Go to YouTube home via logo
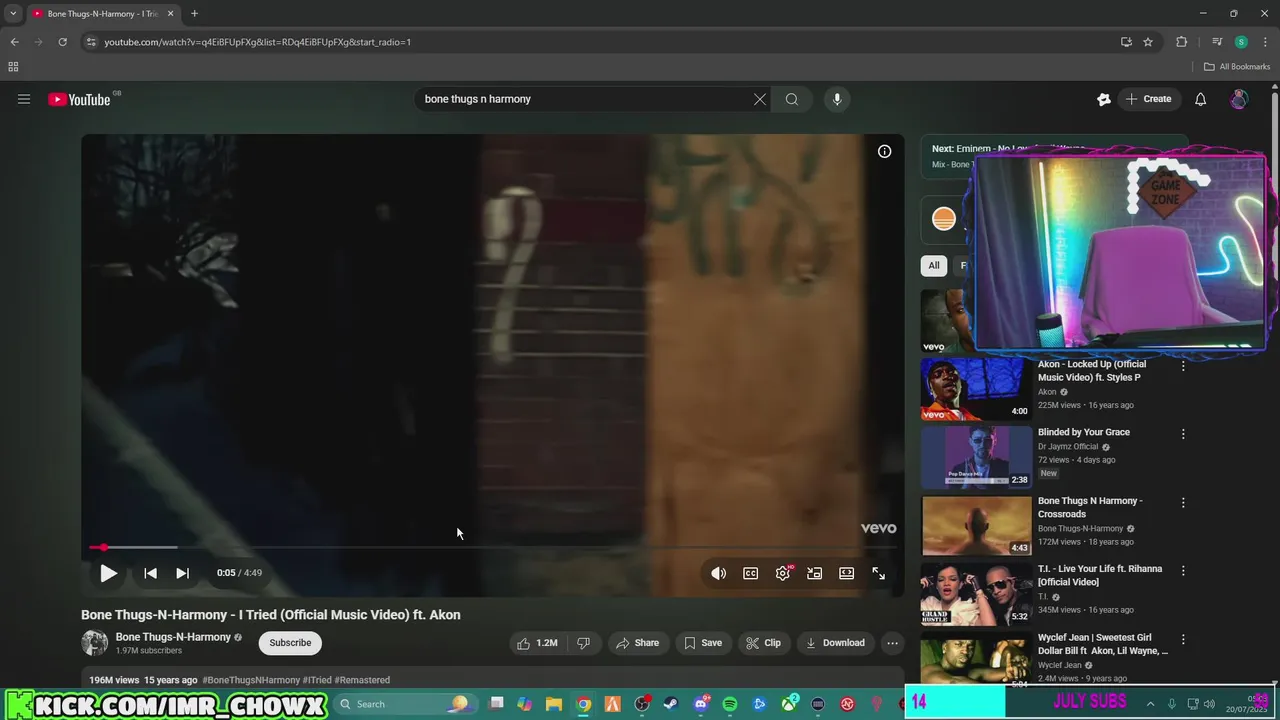 coord(79,99)
